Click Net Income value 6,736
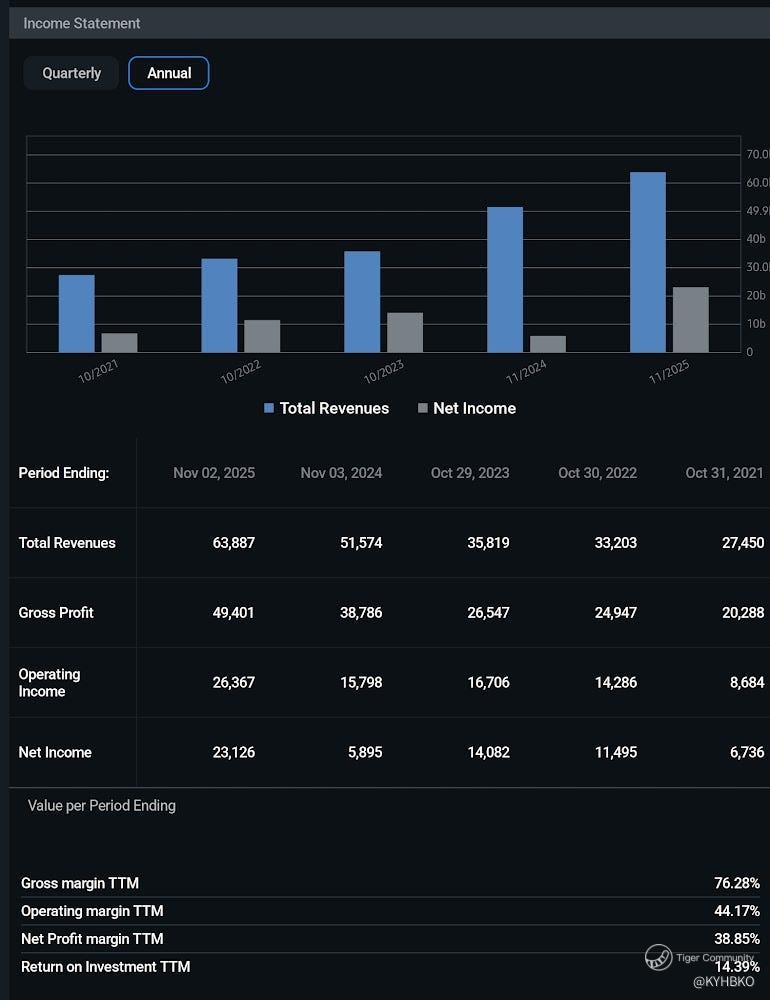The image size is (770, 1000). coord(747,752)
